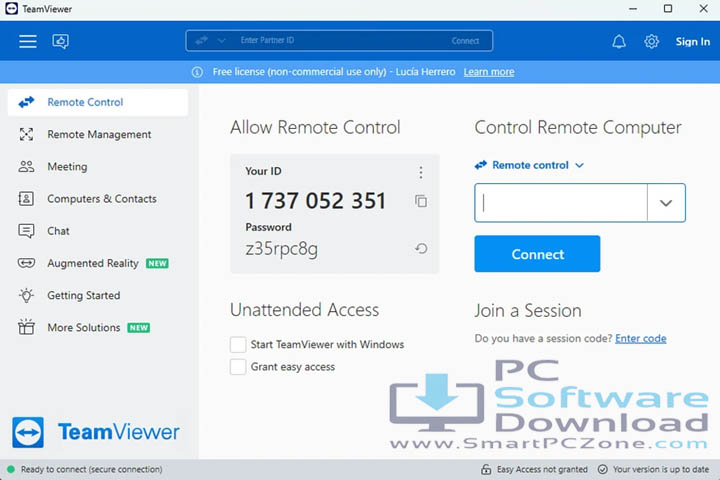Click the Enter Partner ID field in top bar

[340, 40]
